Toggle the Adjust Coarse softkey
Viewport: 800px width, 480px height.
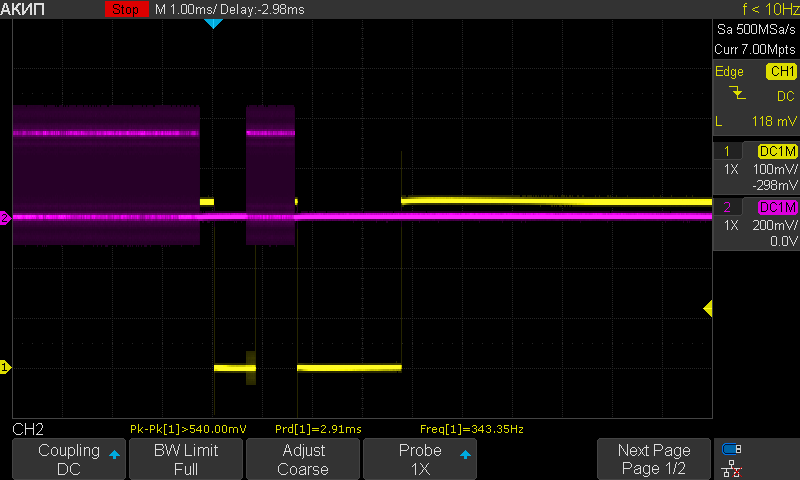[303, 459]
